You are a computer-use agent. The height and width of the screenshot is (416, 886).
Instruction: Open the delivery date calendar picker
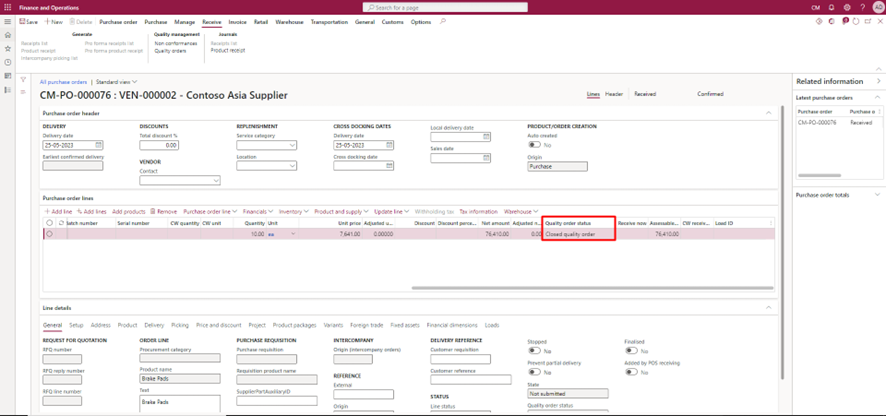[98, 145]
